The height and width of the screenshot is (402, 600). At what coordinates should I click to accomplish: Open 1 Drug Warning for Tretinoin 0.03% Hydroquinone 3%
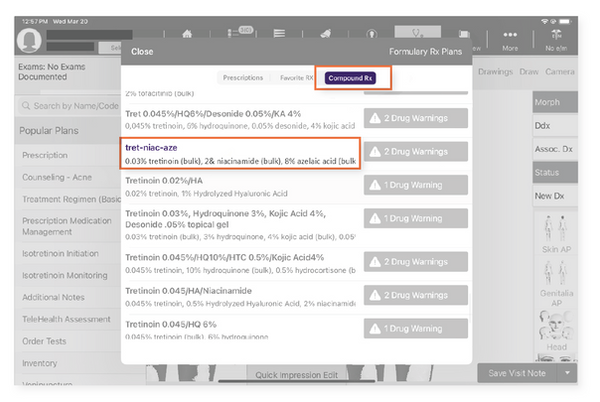tap(416, 218)
